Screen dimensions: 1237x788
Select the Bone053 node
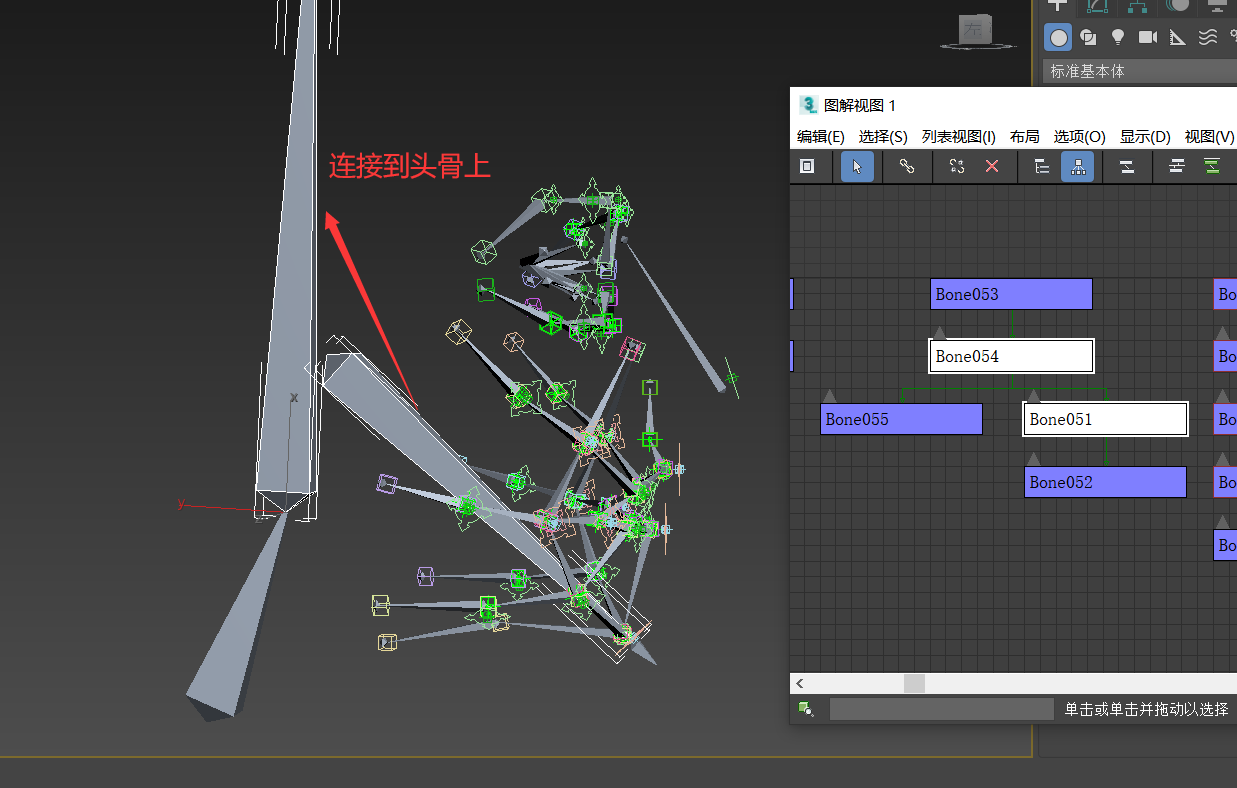pos(1011,294)
